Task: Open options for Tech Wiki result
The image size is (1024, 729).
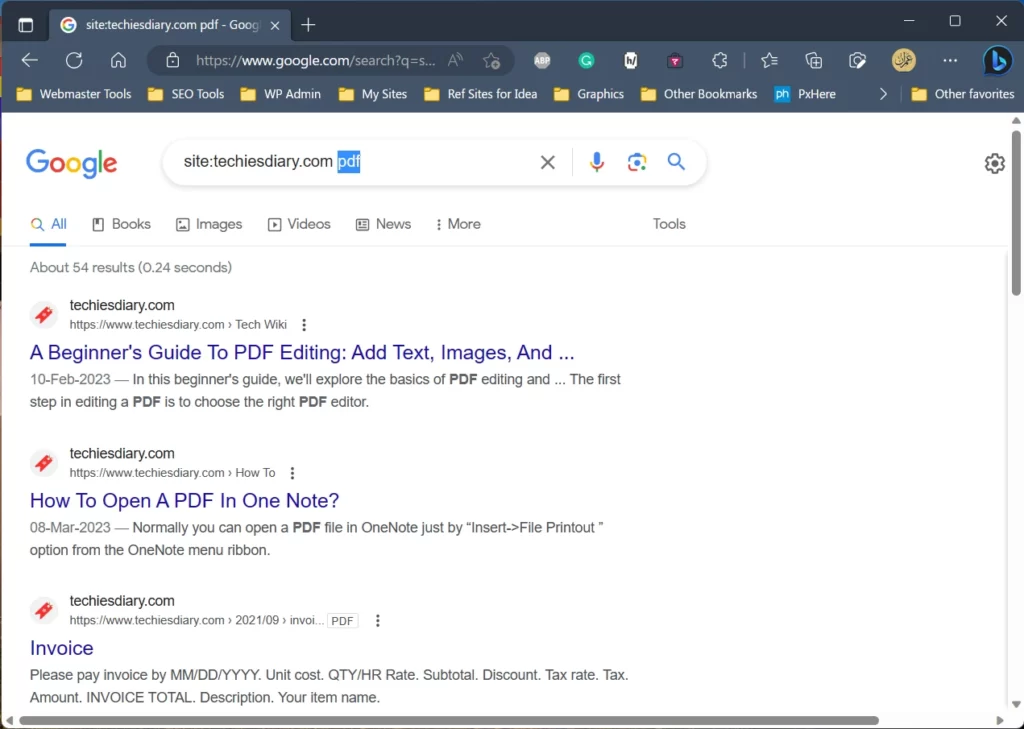Action: (x=304, y=325)
